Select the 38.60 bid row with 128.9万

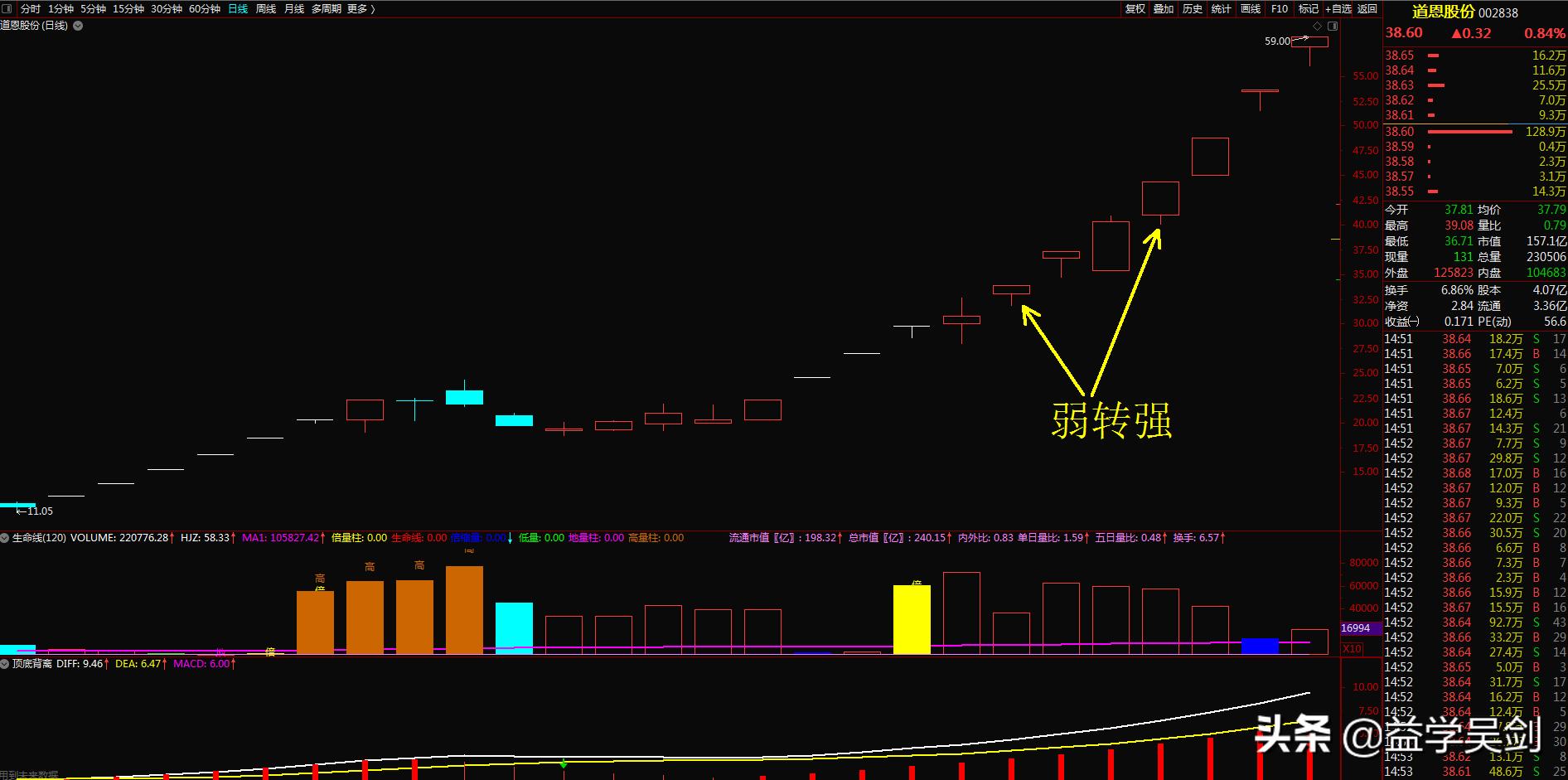(x=1475, y=132)
